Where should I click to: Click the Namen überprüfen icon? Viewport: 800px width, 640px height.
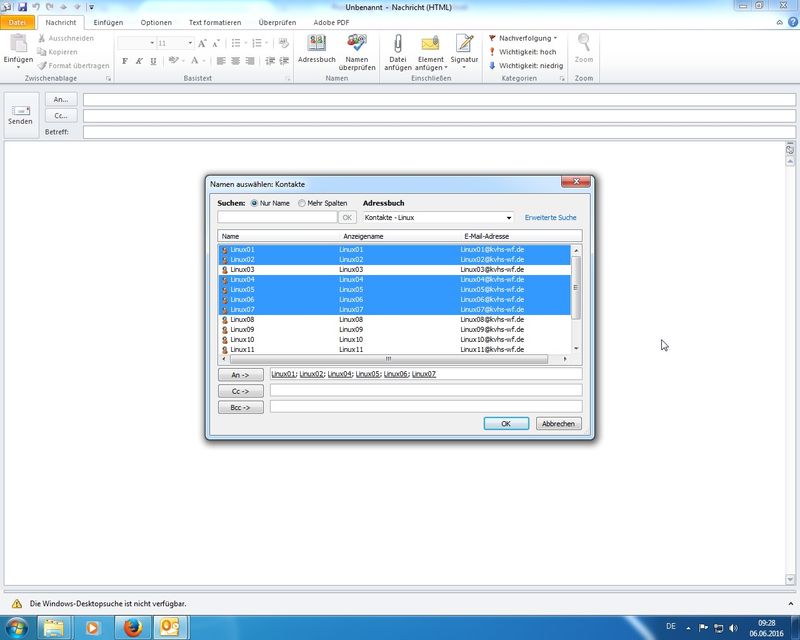pos(356,44)
